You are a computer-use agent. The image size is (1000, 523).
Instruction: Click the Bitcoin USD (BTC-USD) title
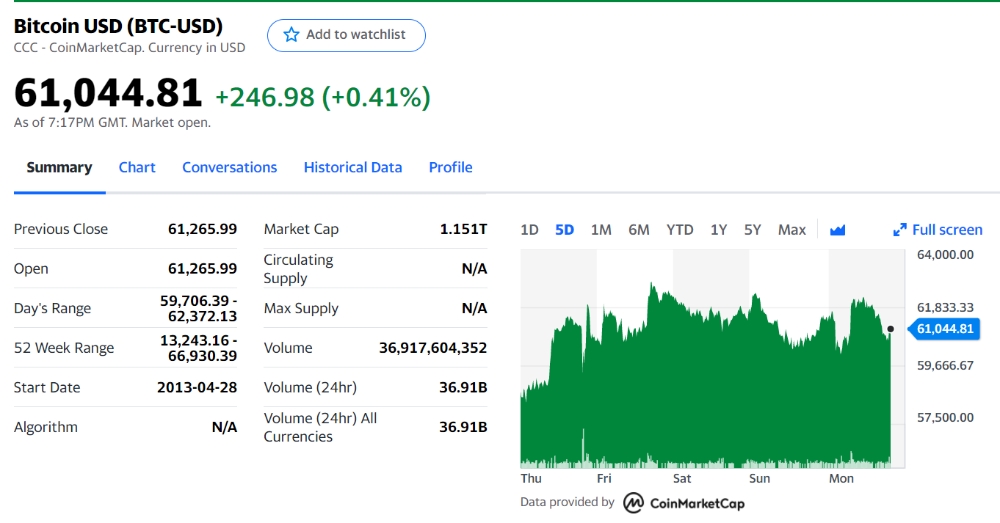[x=118, y=26]
